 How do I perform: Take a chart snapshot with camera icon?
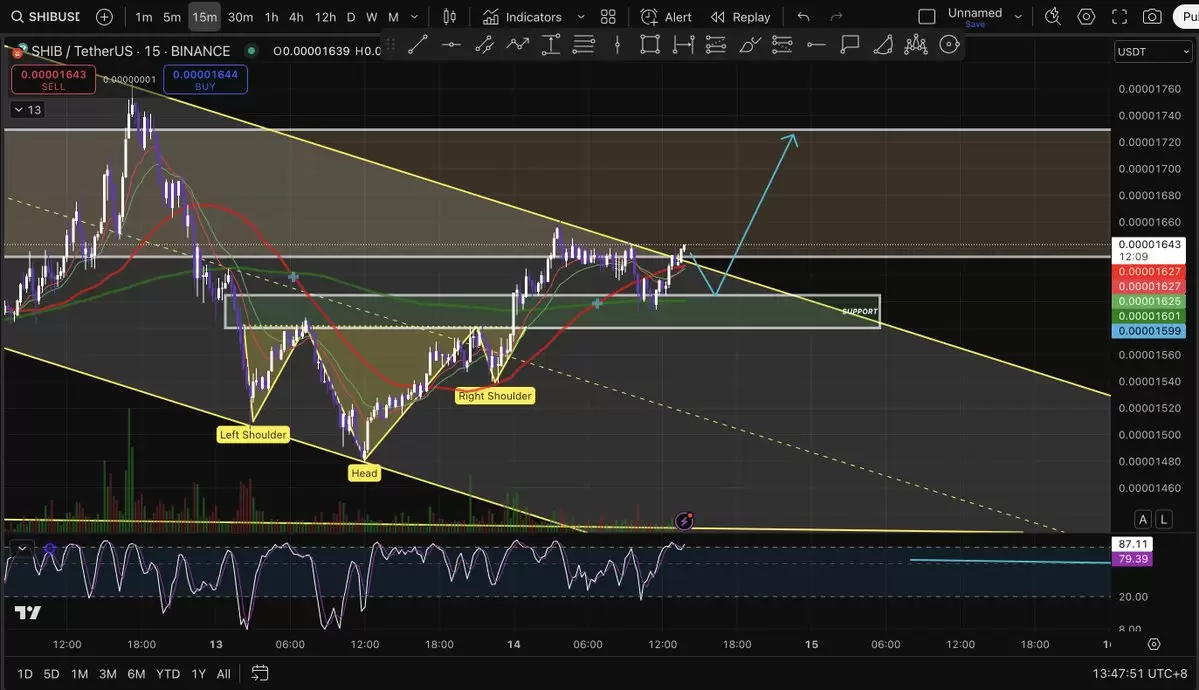coord(1152,17)
